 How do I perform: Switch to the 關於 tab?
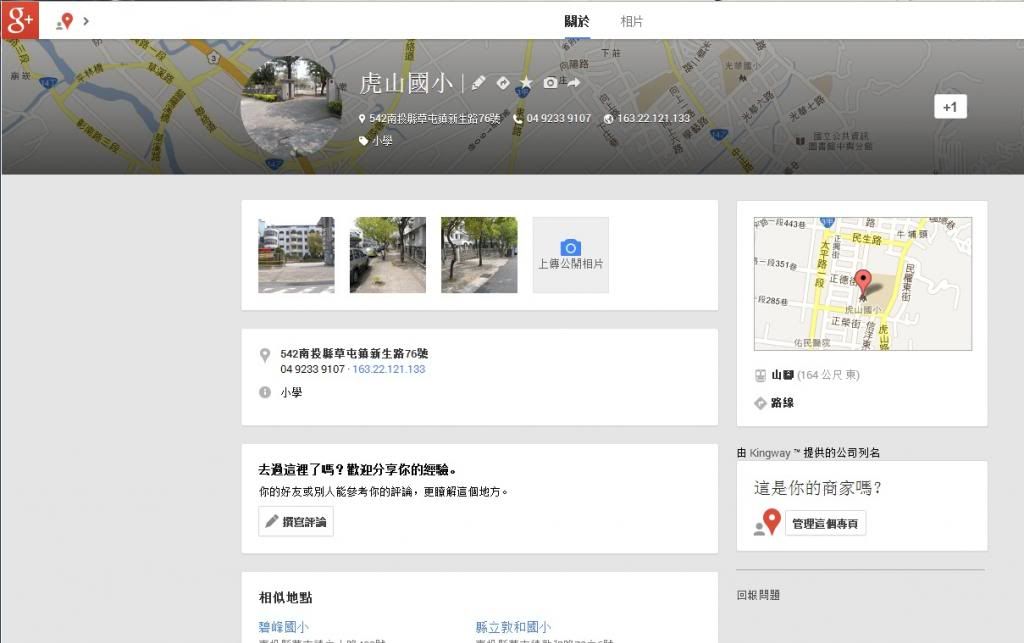click(x=577, y=22)
